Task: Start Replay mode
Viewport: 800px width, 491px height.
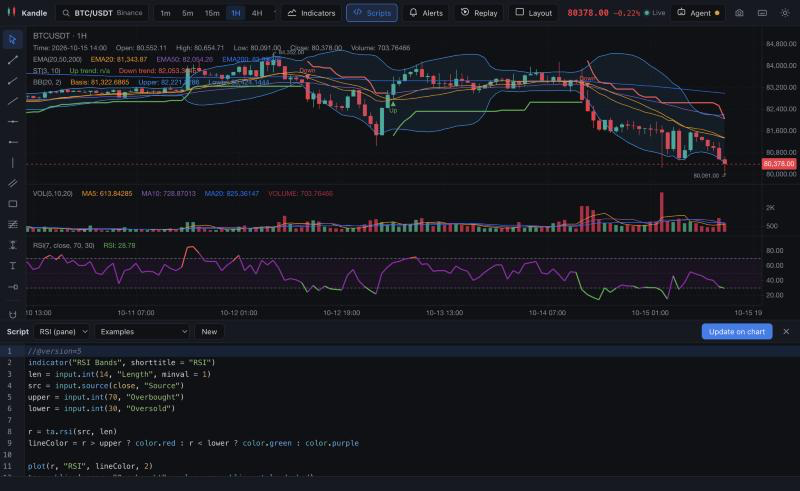Action: coord(479,13)
